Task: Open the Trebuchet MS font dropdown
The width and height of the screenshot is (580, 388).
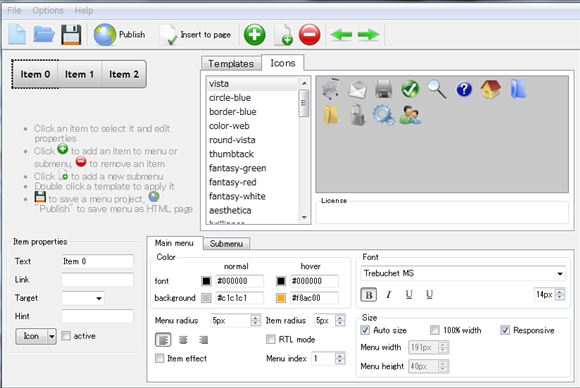Action: coord(463,273)
